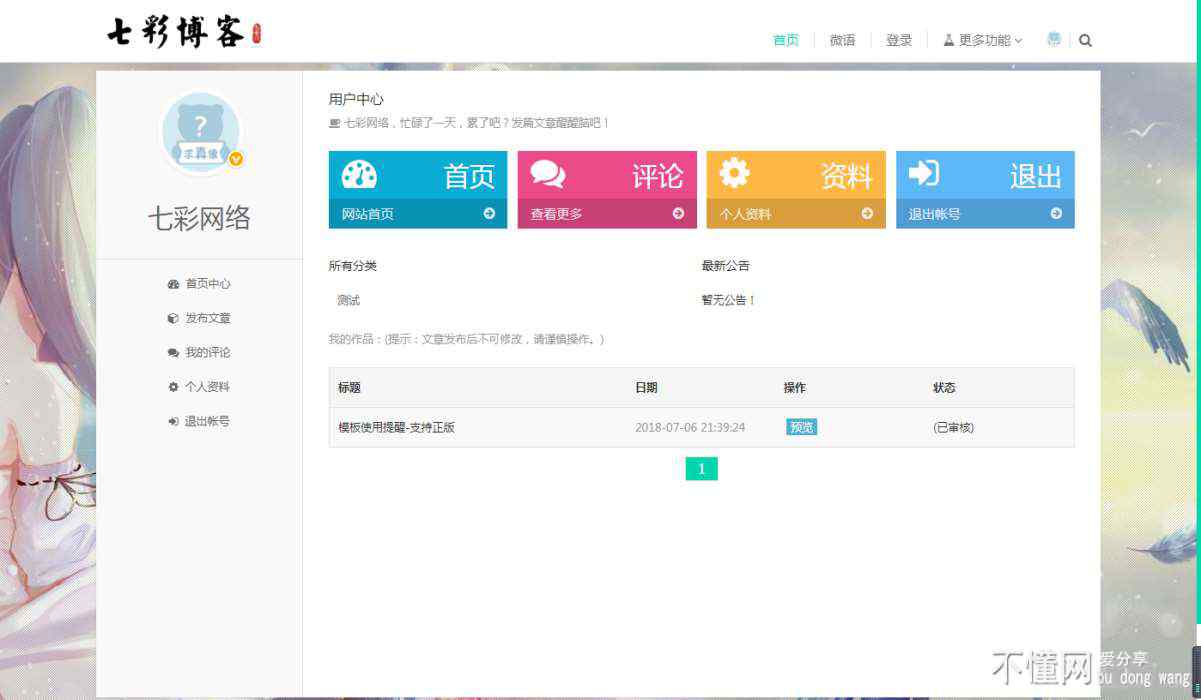Click the gear icon on the 资料 tile
This screenshot has width=1201, height=700.
point(735,173)
